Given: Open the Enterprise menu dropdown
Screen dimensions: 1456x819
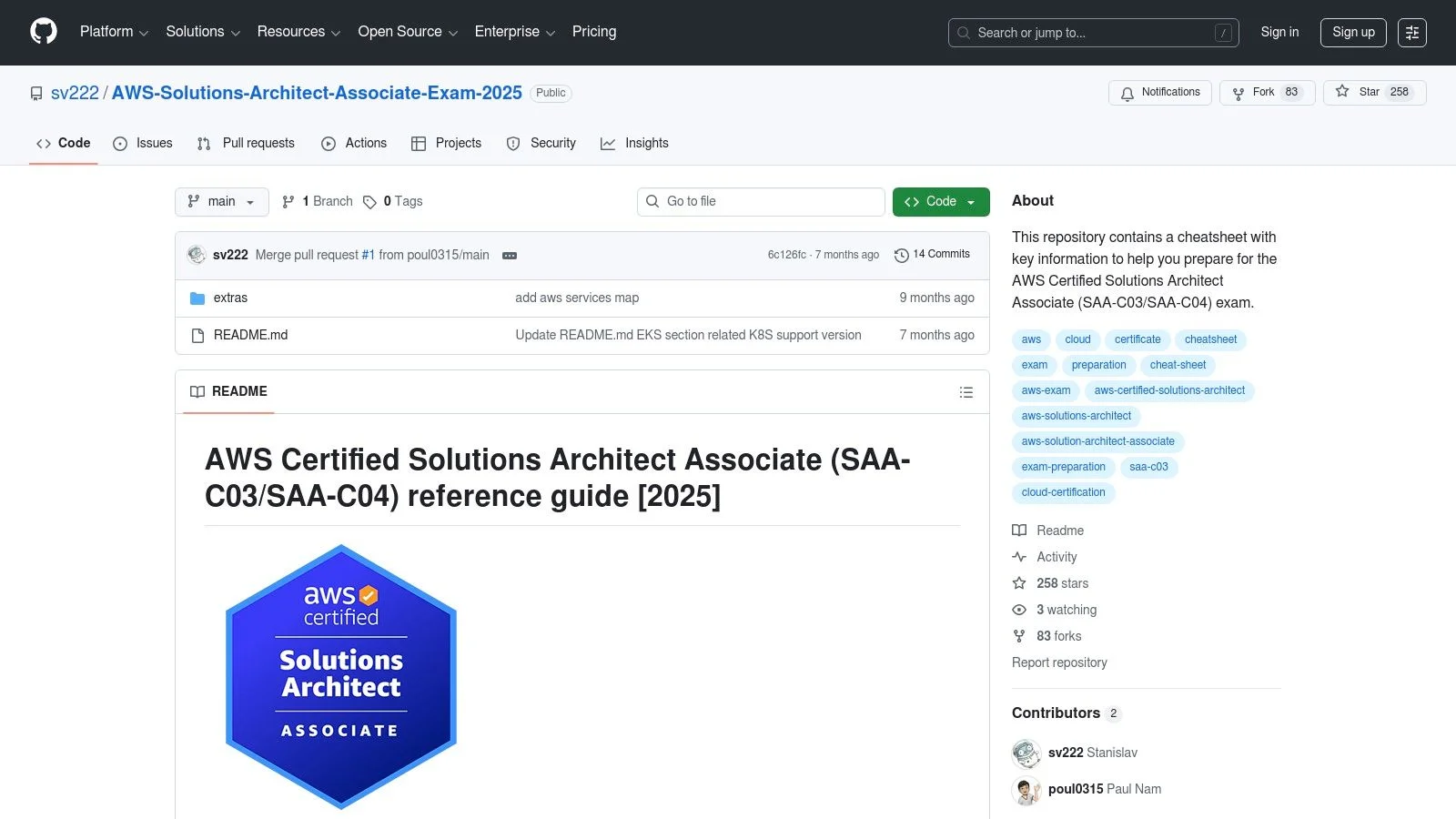Looking at the screenshot, I should point(515,32).
